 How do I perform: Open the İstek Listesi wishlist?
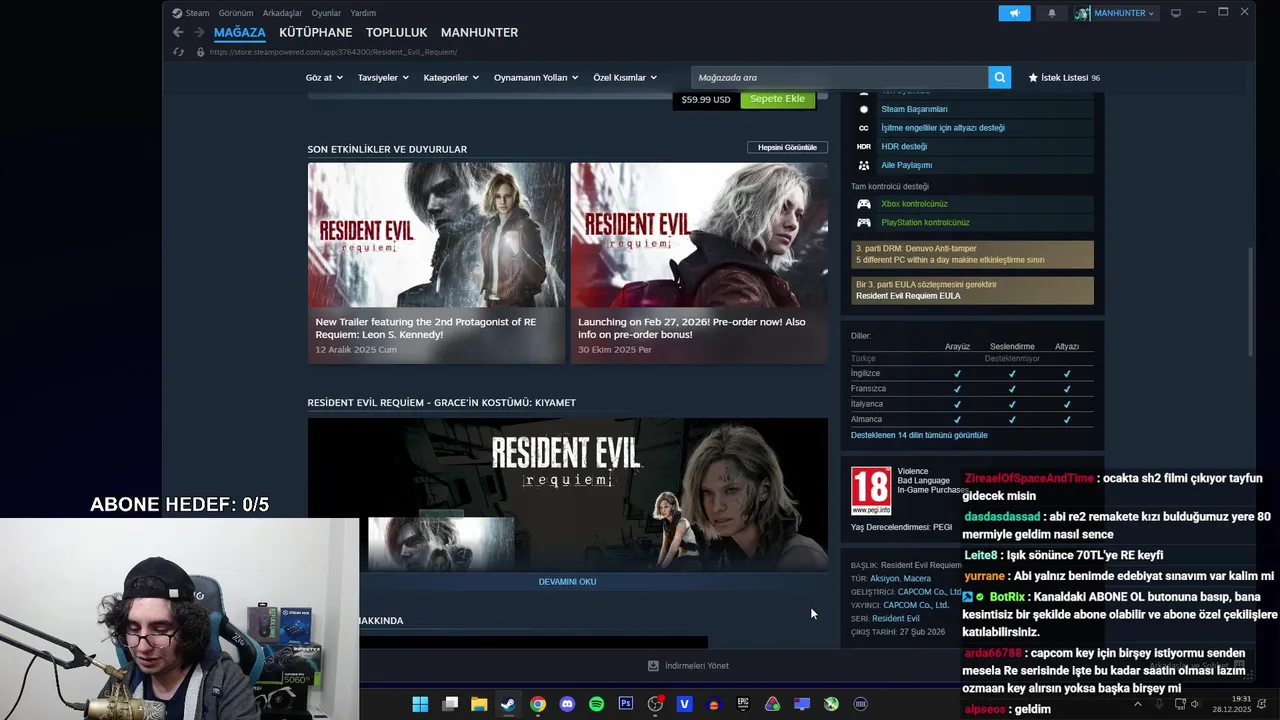coord(1064,77)
